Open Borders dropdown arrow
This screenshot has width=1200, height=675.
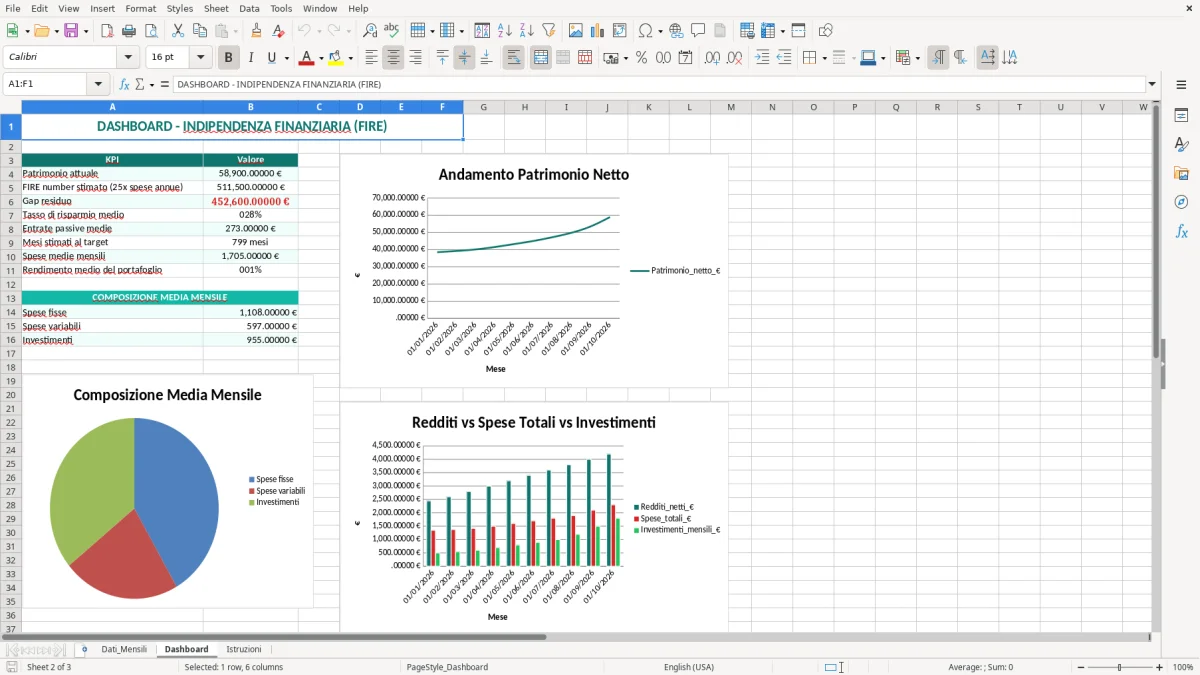click(x=824, y=58)
